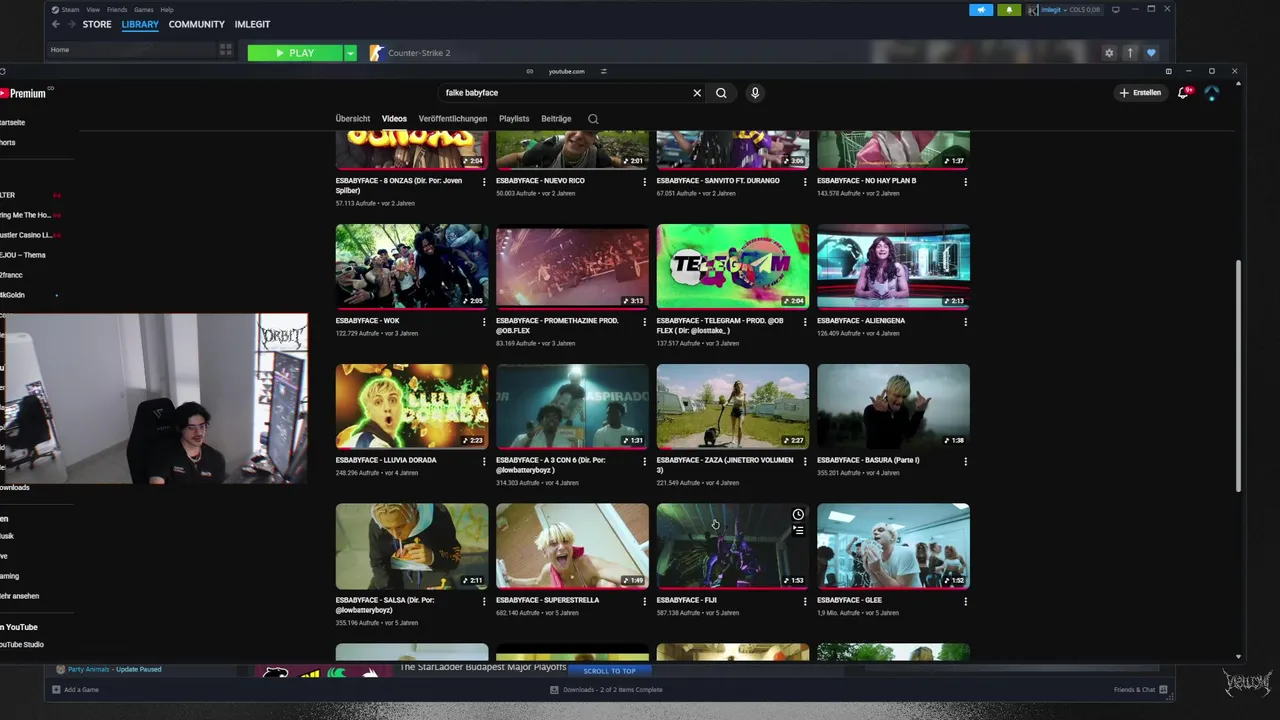Screen dimensions: 1280x720
Task: Click Home in Steam library sidebar
Action: 60,49
